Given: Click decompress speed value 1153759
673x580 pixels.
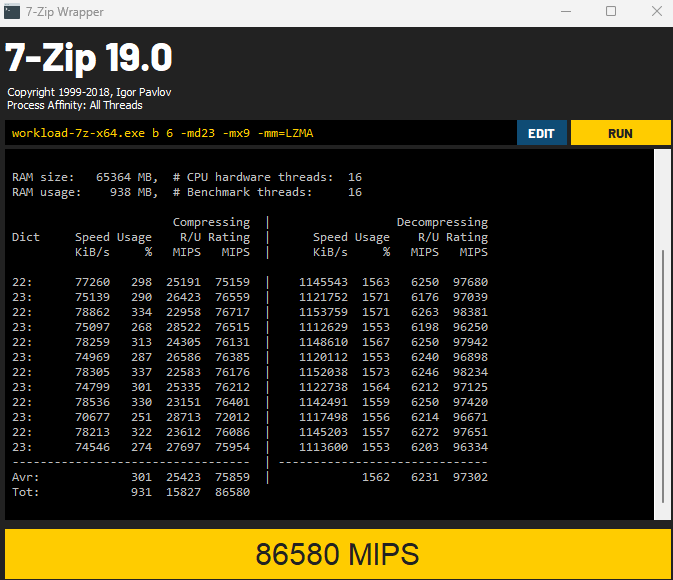Looking at the screenshot, I should pyautogui.click(x=323, y=312).
